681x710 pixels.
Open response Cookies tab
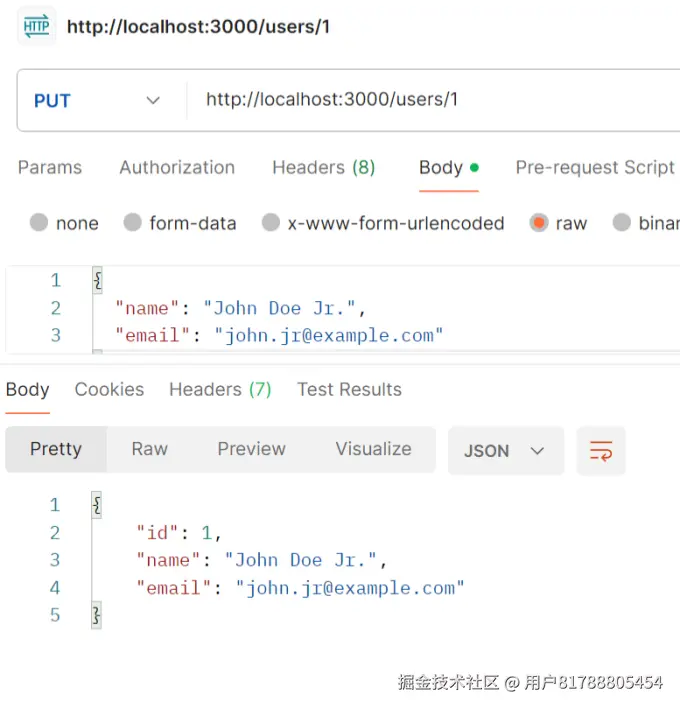click(109, 389)
